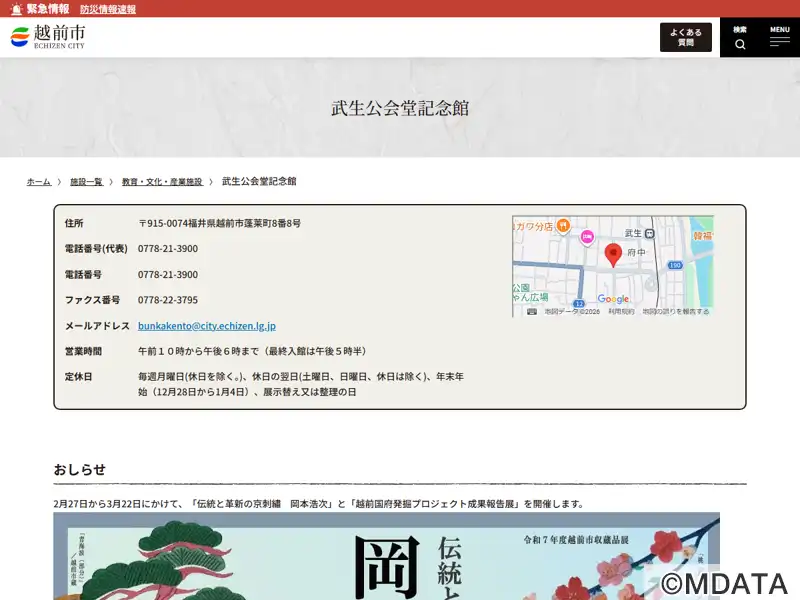Click the bunkakento@city.echizen.lg.jp email link
This screenshot has width=800, height=600.
pyautogui.click(x=207, y=326)
